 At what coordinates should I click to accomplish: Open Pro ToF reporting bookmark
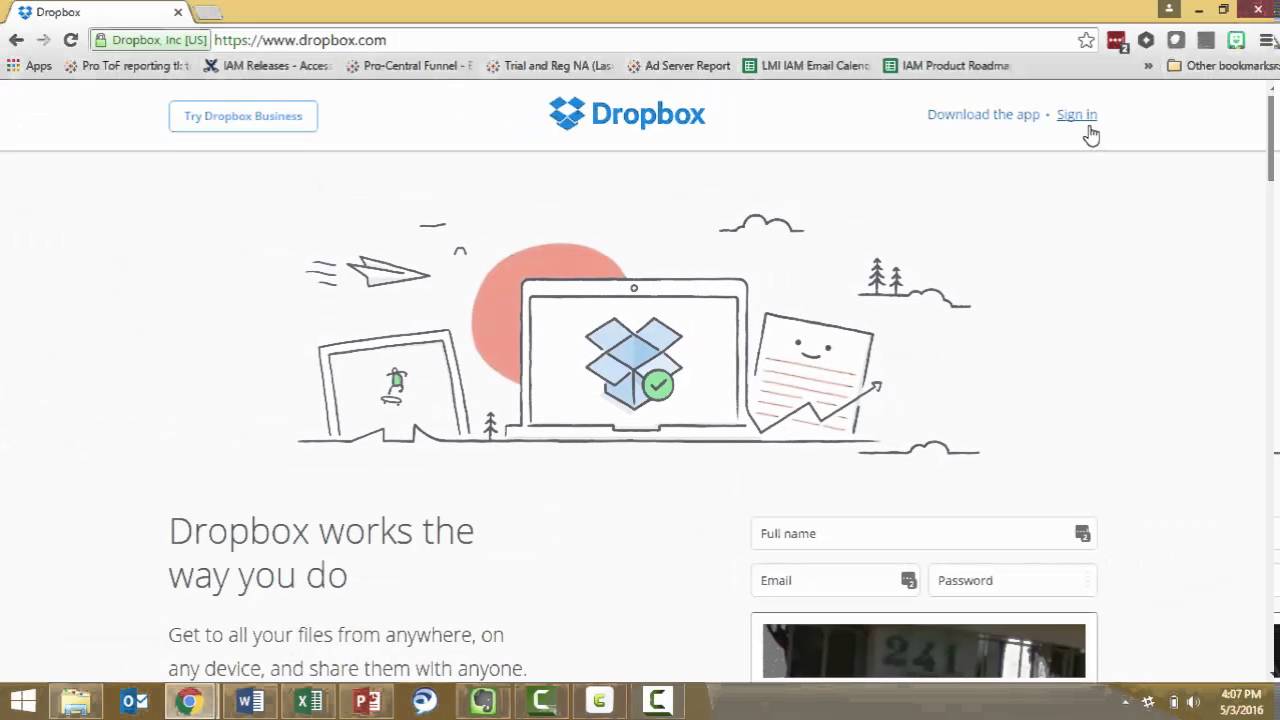point(126,66)
